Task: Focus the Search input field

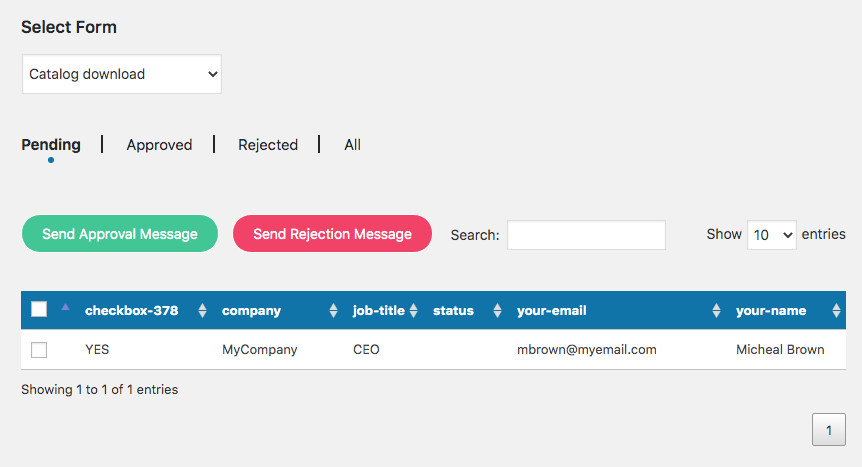Action: click(x=586, y=235)
